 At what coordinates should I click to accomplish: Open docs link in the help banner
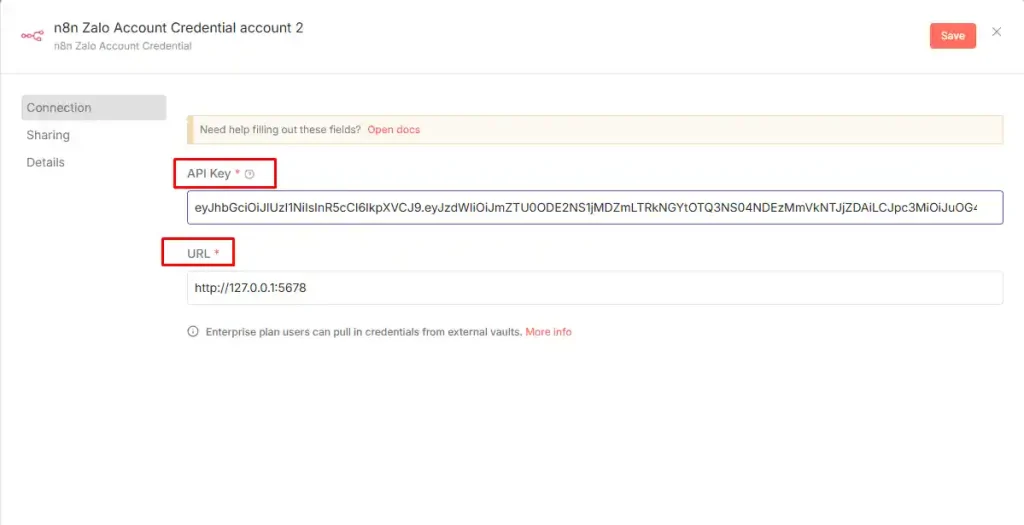click(394, 129)
